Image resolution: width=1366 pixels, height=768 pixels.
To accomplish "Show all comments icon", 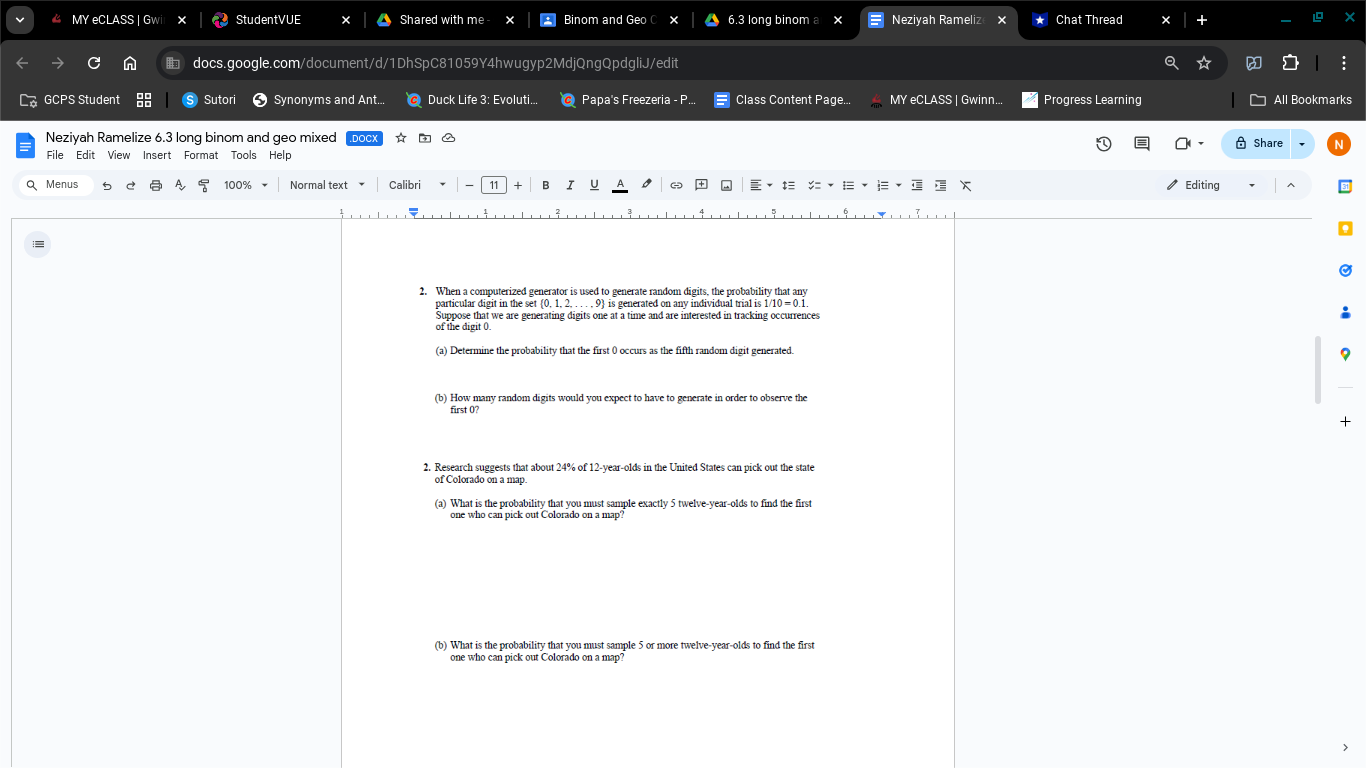I will 1142,144.
